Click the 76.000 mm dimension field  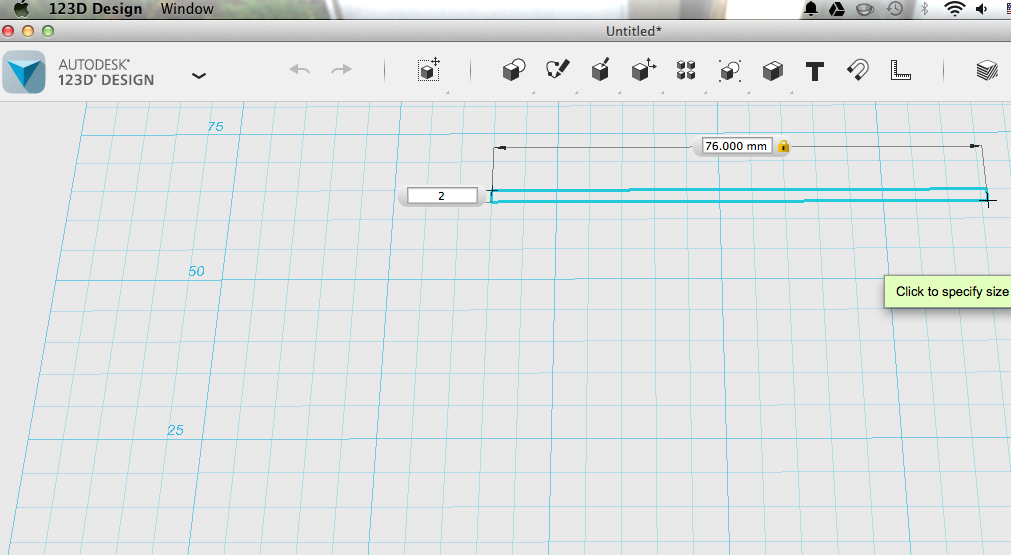pyautogui.click(x=736, y=146)
